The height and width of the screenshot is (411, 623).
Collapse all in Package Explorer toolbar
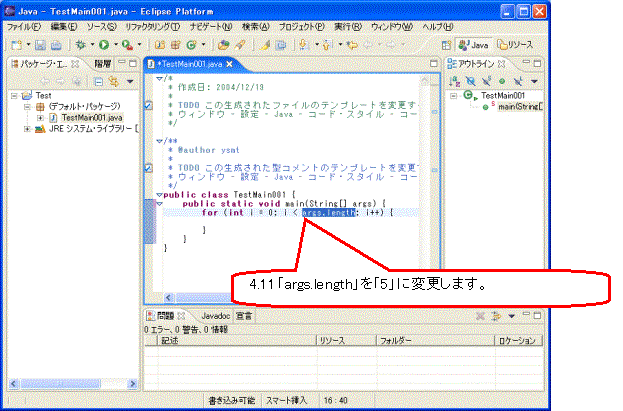click(x=98, y=82)
